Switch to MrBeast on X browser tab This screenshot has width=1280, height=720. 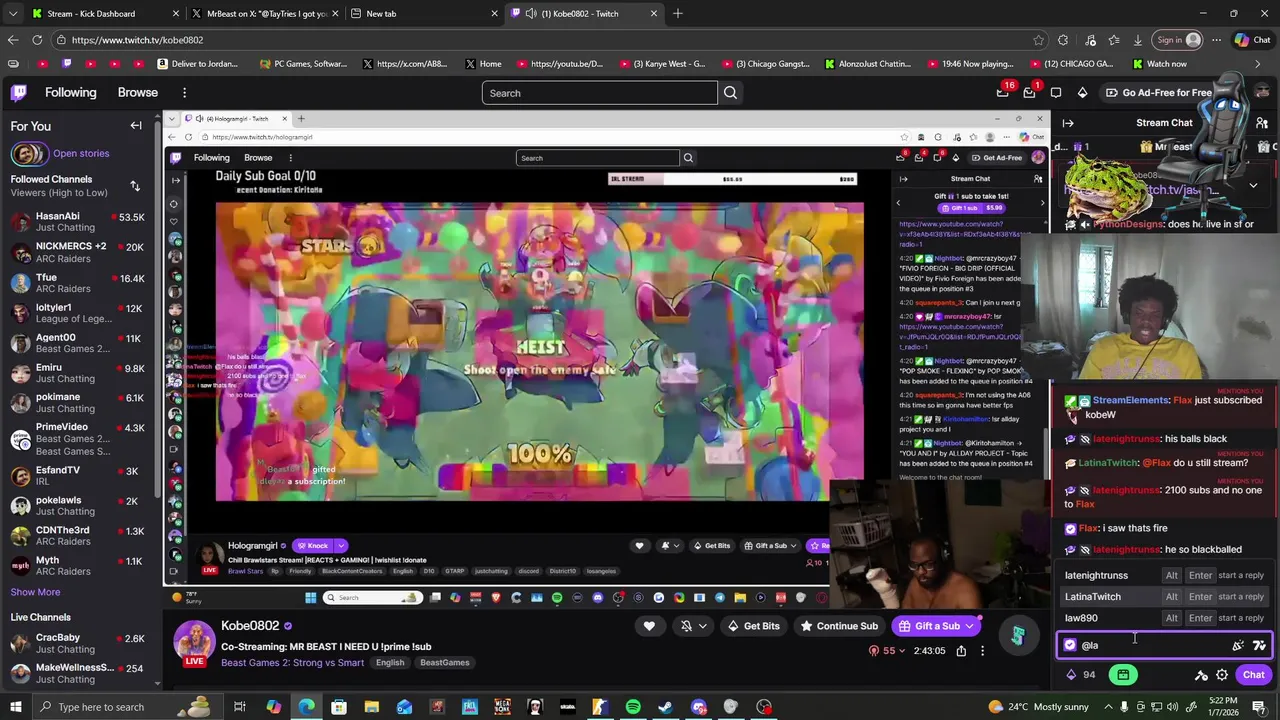point(267,13)
